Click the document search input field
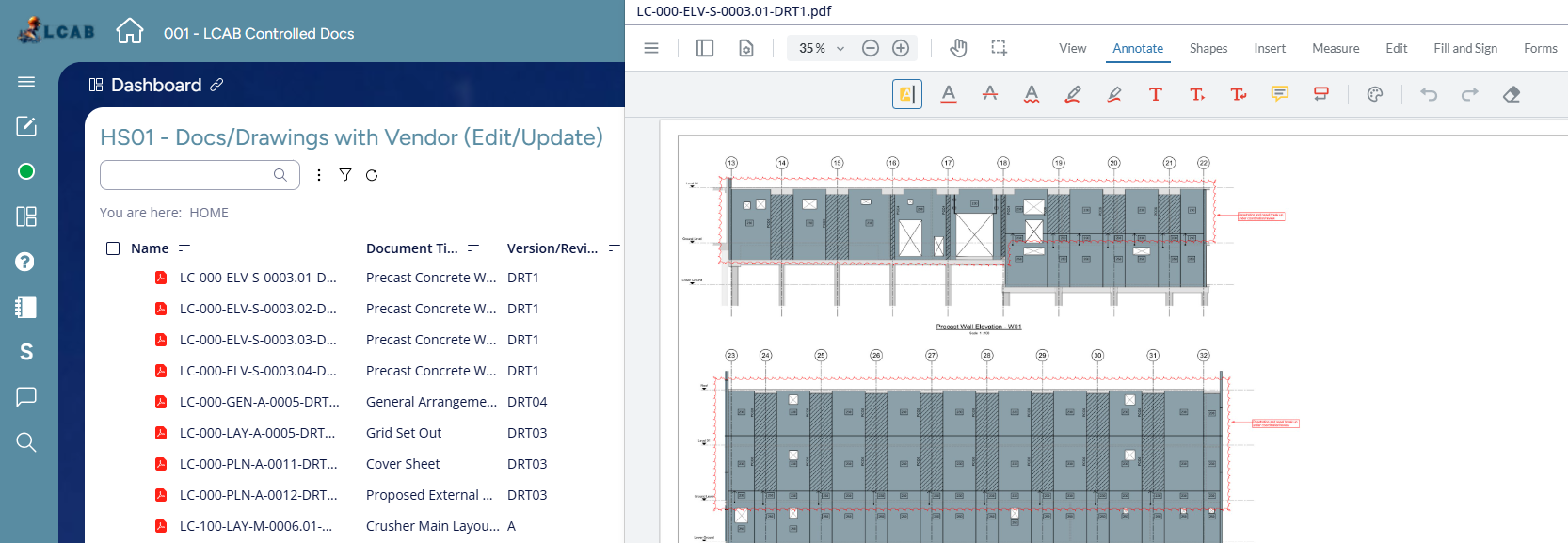 click(x=200, y=175)
